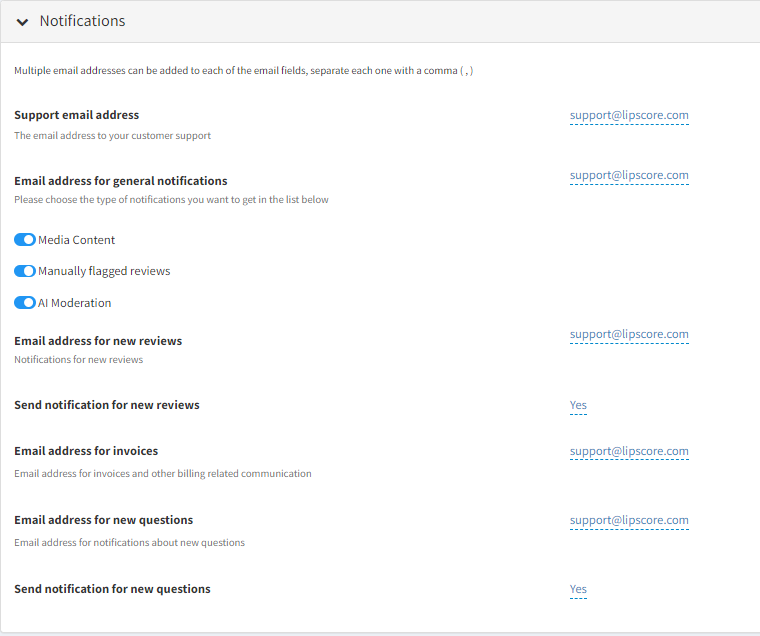
Task: Edit the new questions email address value
Action: [629, 521]
